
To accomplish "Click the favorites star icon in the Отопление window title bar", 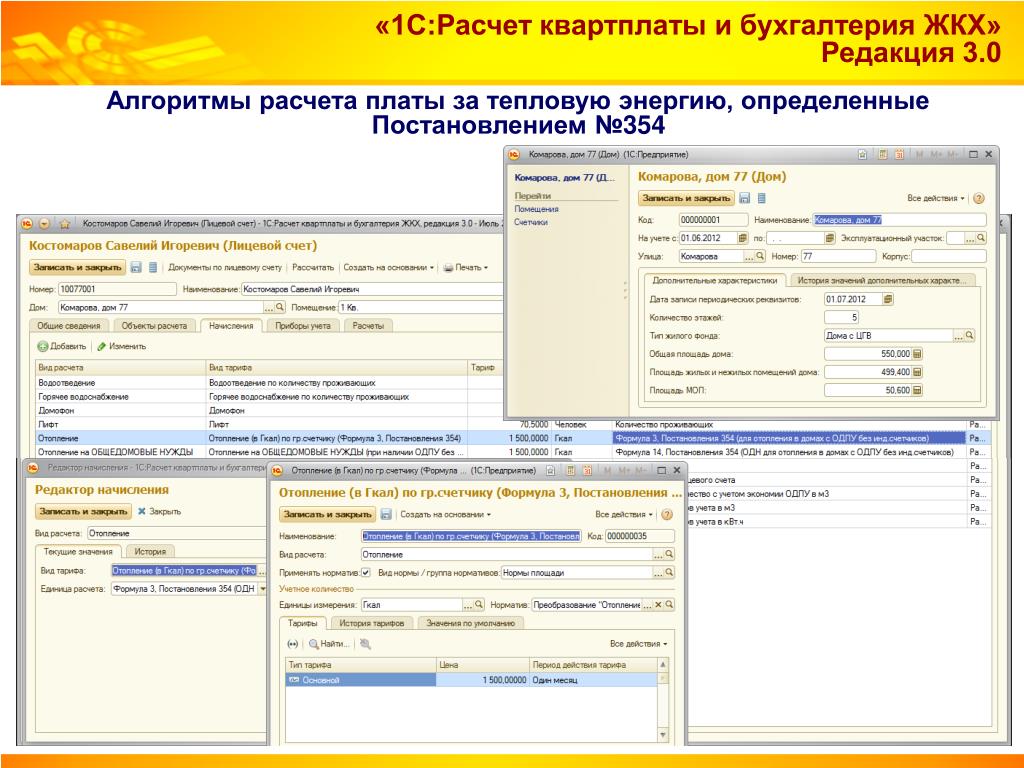I will tap(551, 471).
